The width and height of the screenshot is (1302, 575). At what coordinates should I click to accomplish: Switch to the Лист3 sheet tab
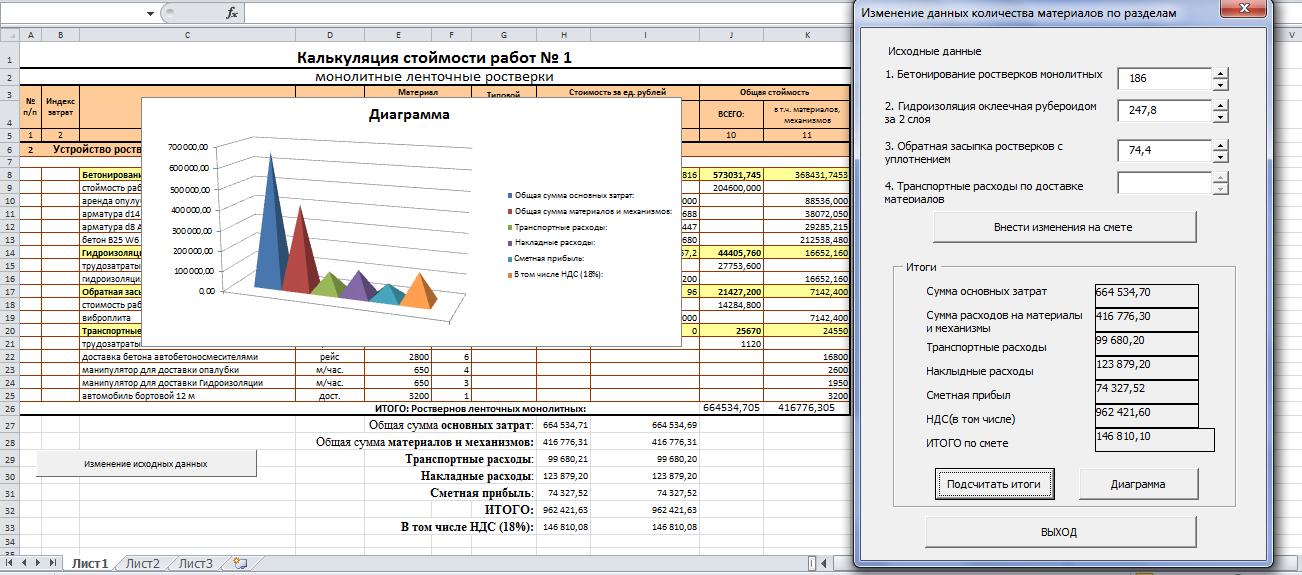point(196,564)
